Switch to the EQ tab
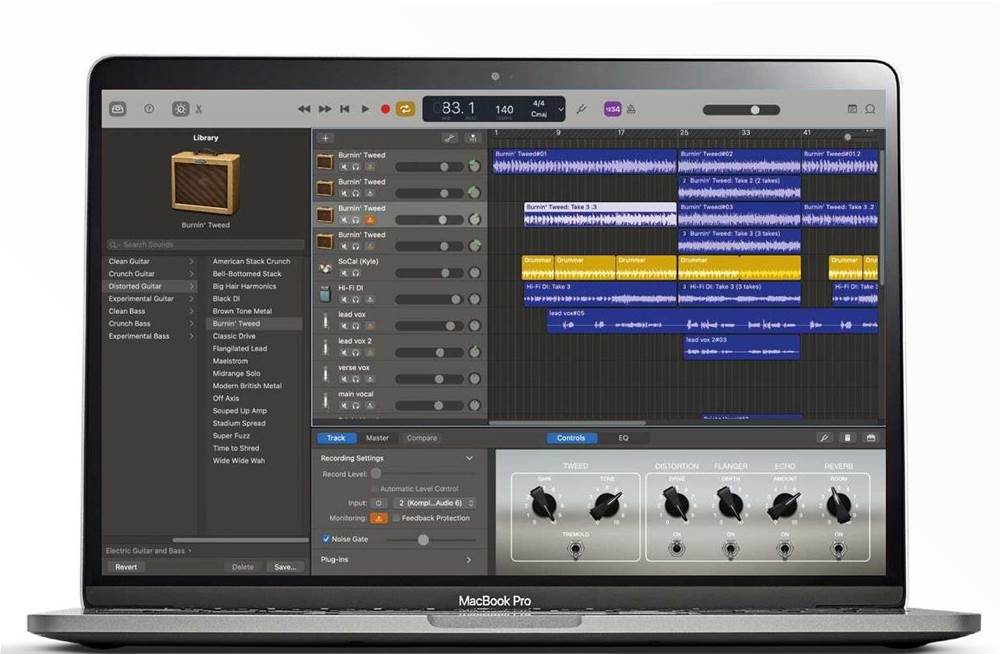 tap(623, 438)
